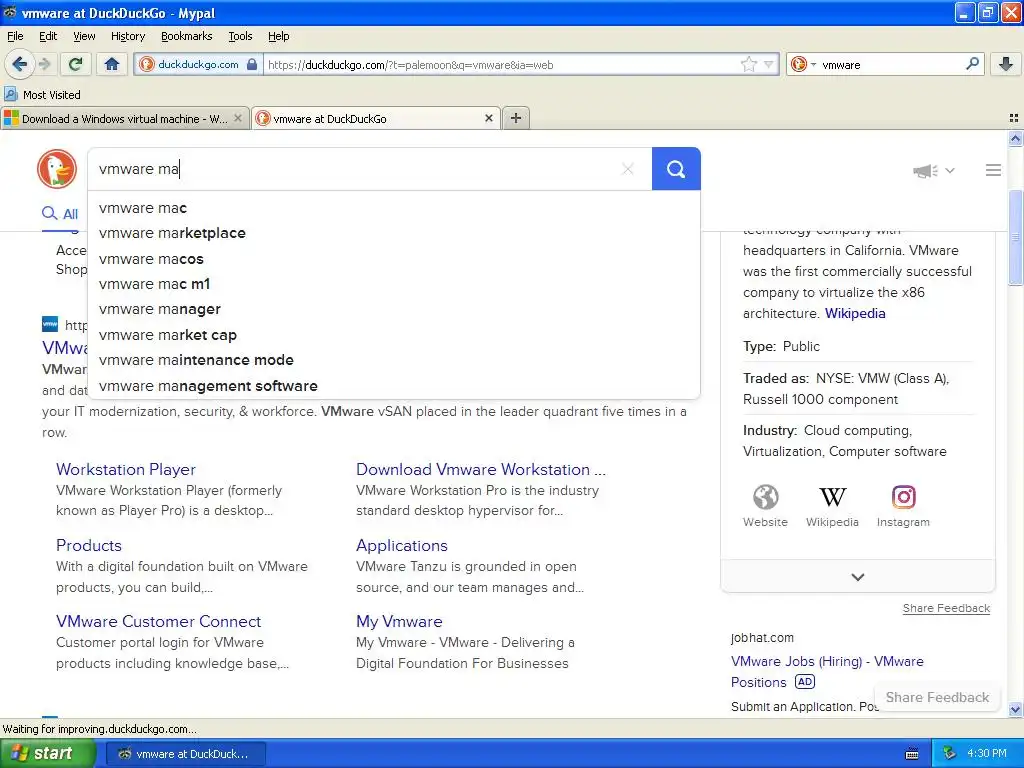Image resolution: width=1024 pixels, height=768 pixels.
Task: Click the system tray clock showing 4:30 PM
Action: [x=986, y=754]
